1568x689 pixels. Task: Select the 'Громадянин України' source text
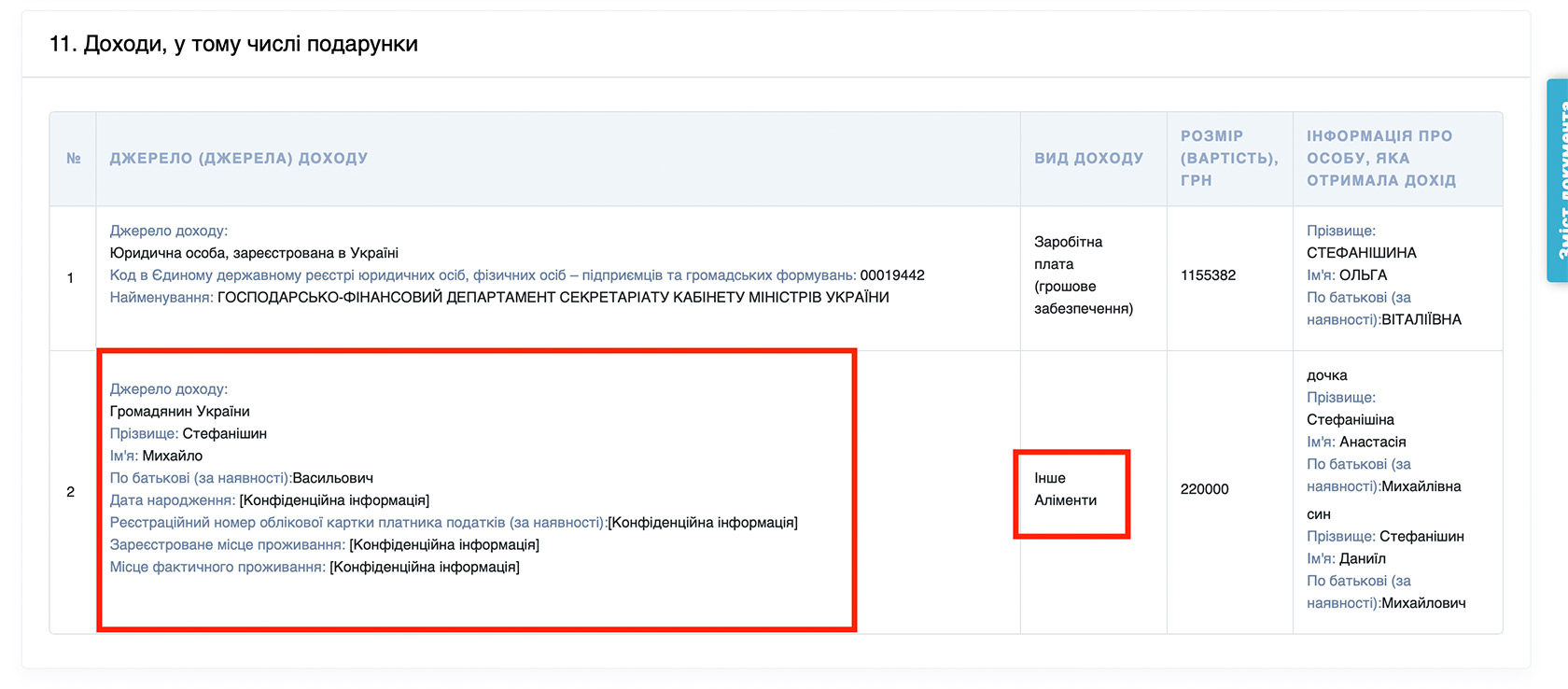(179, 412)
